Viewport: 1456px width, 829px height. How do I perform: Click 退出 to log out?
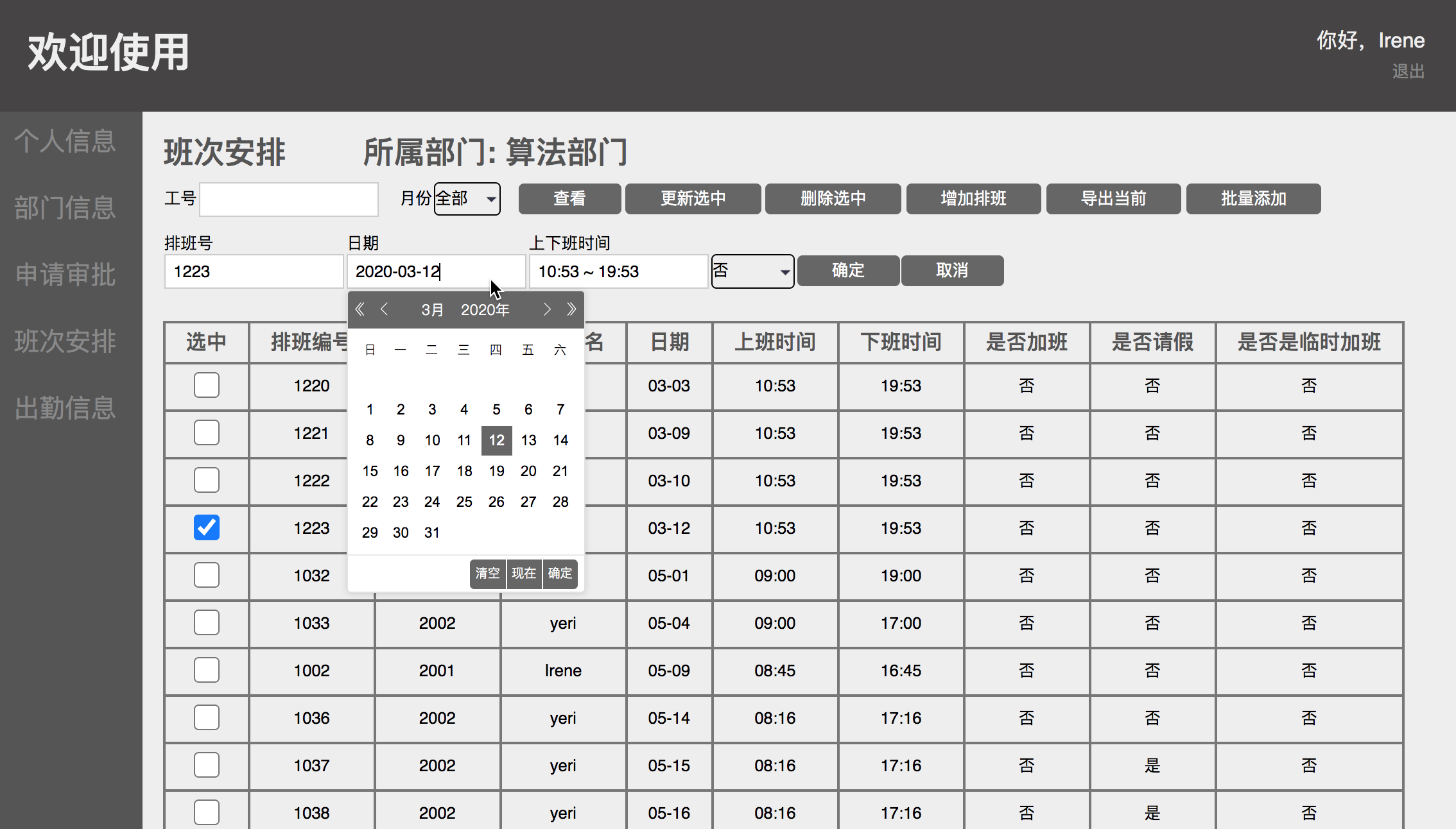coord(1408,71)
